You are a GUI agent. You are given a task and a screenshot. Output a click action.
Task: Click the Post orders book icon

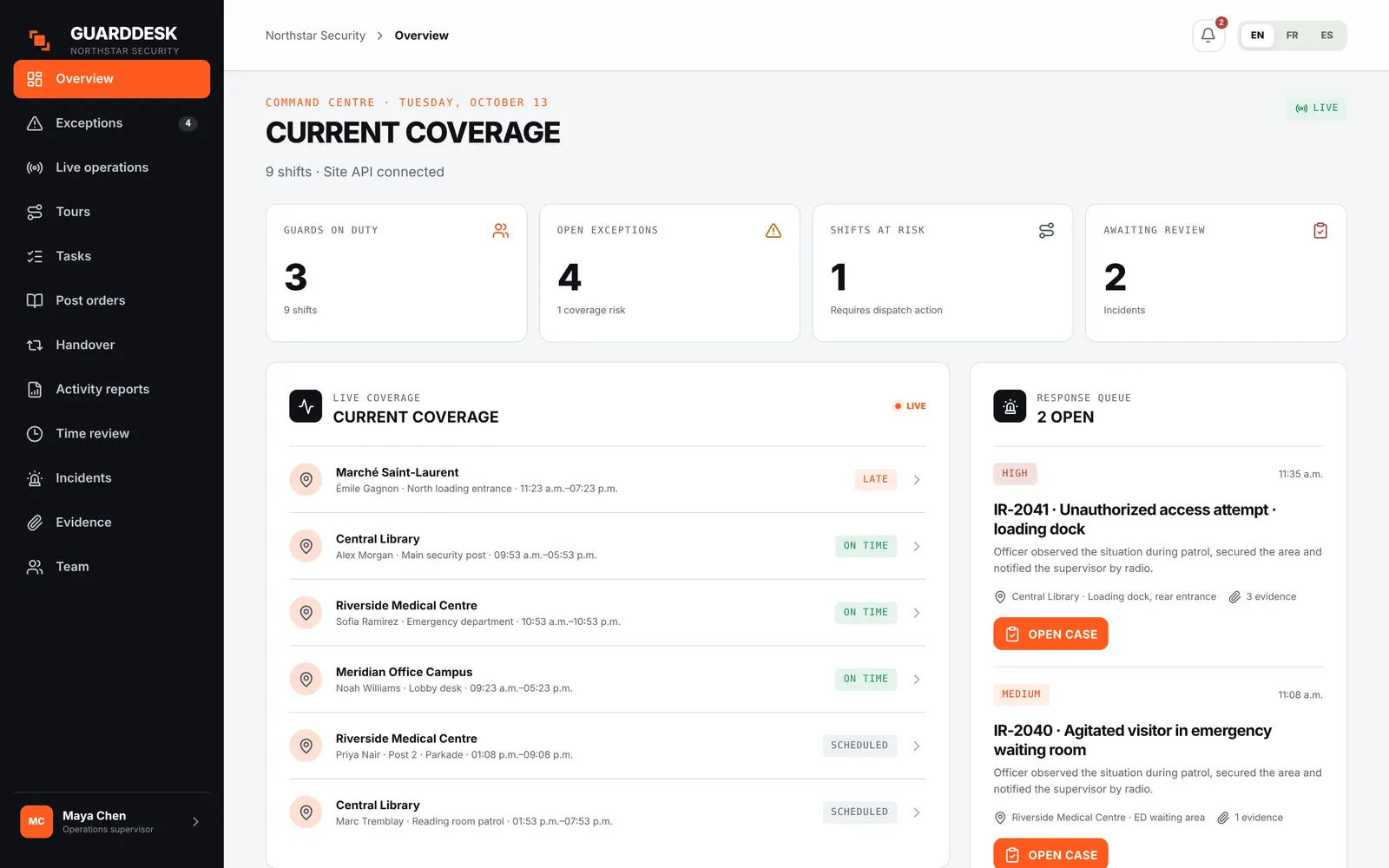click(x=35, y=300)
